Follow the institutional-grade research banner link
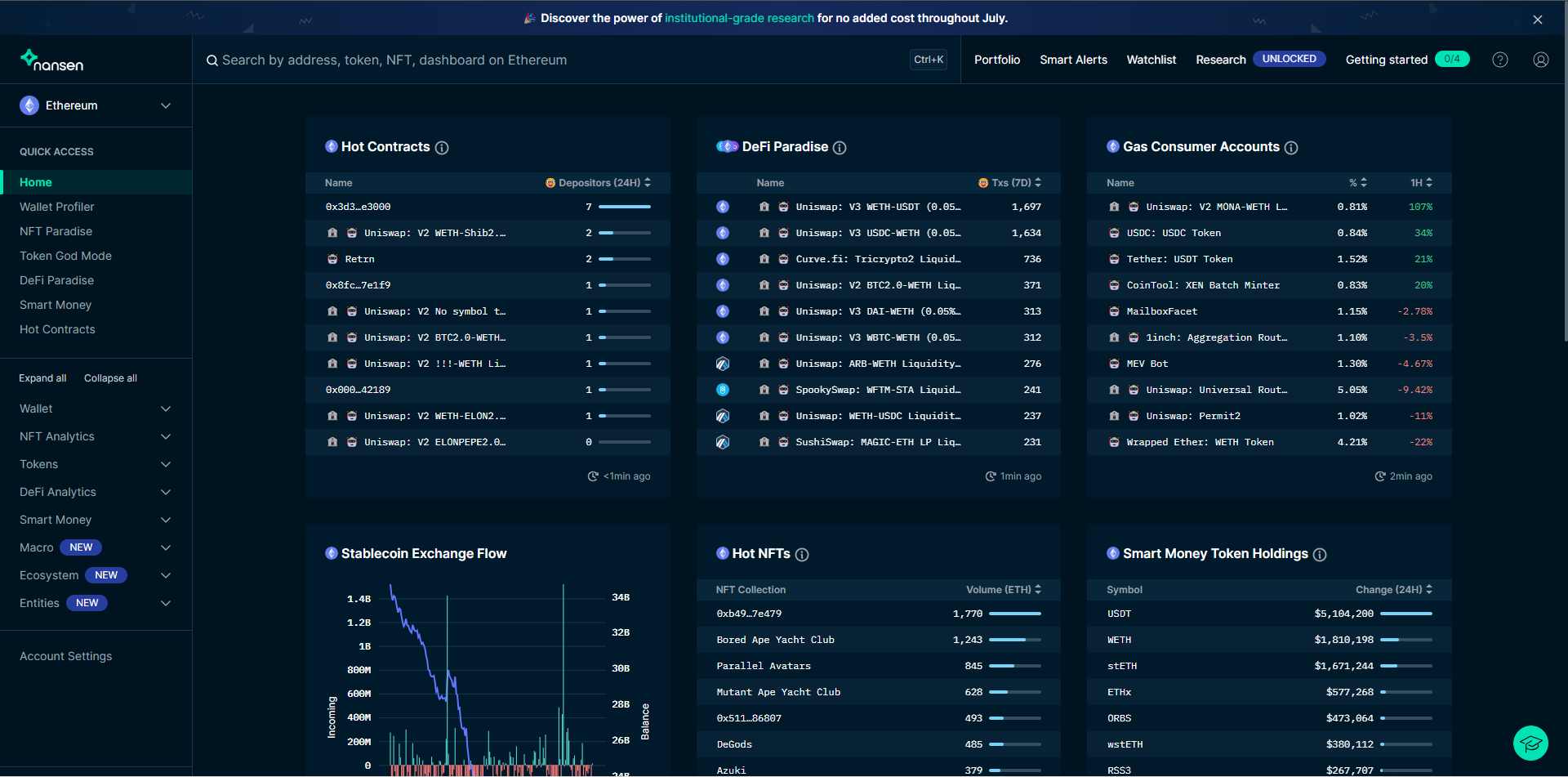The image size is (1568, 777). [x=738, y=18]
